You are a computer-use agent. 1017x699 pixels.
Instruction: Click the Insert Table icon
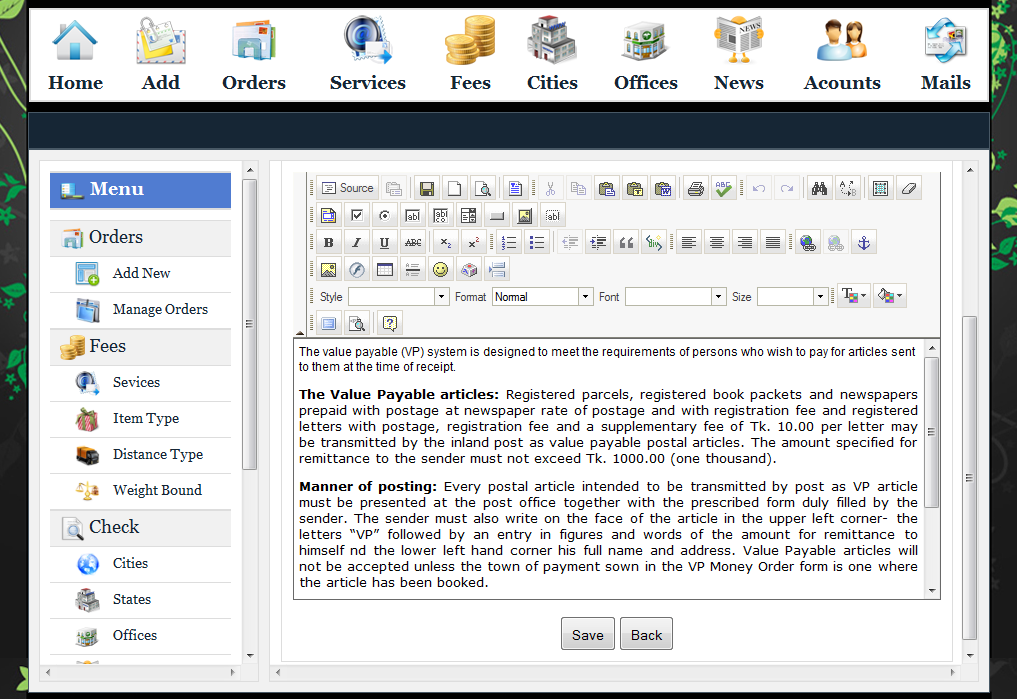385,269
